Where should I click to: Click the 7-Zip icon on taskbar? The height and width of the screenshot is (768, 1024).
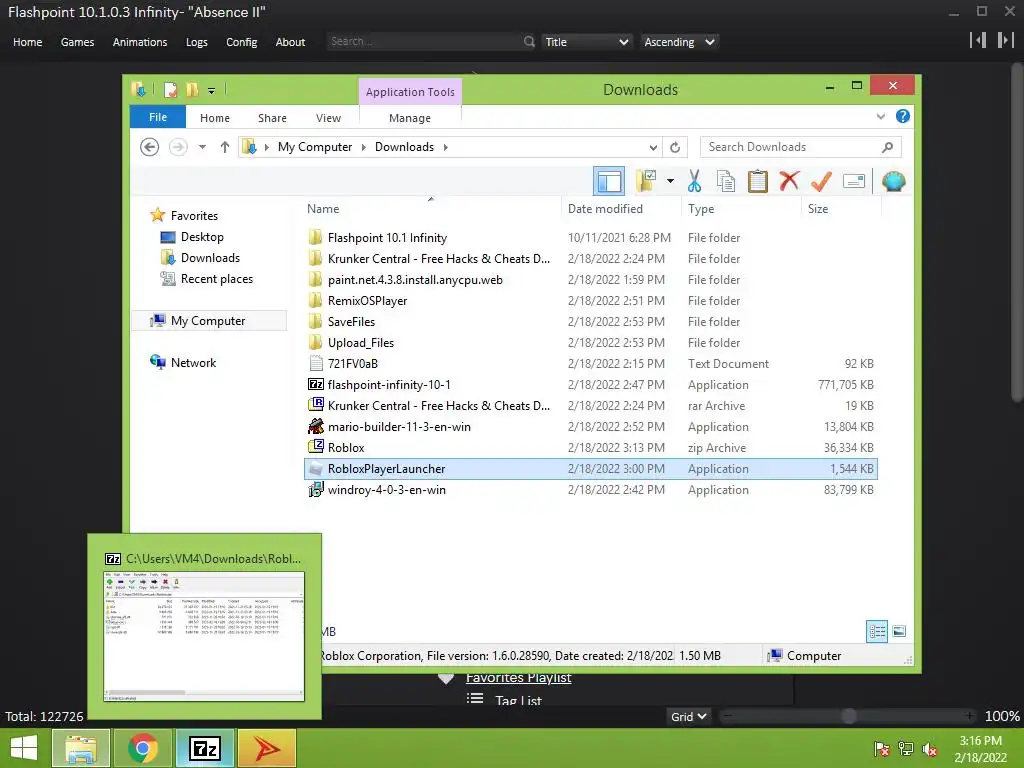pyautogui.click(x=204, y=748)
